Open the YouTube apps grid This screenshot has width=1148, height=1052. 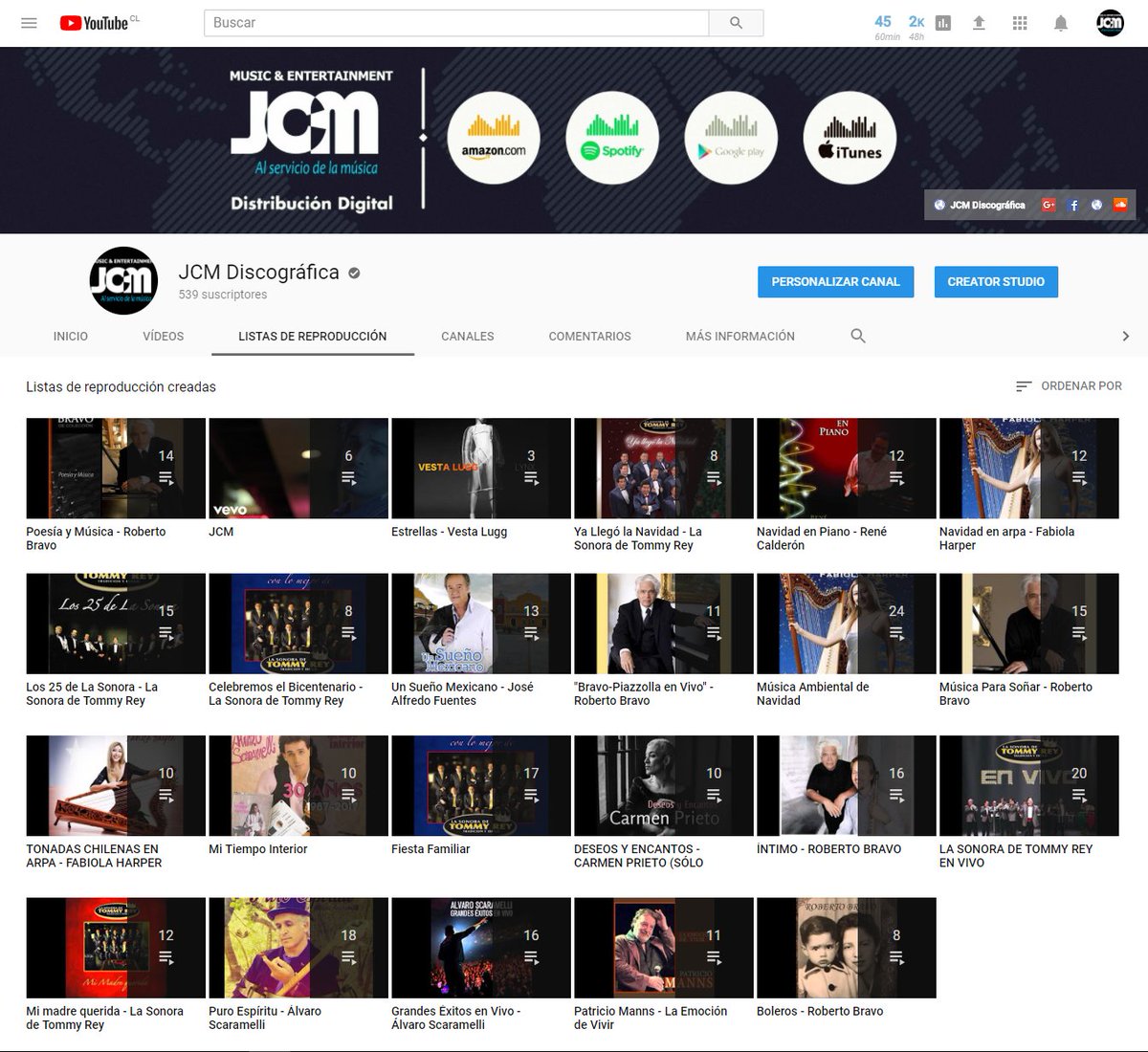[x=1020, y=22]
